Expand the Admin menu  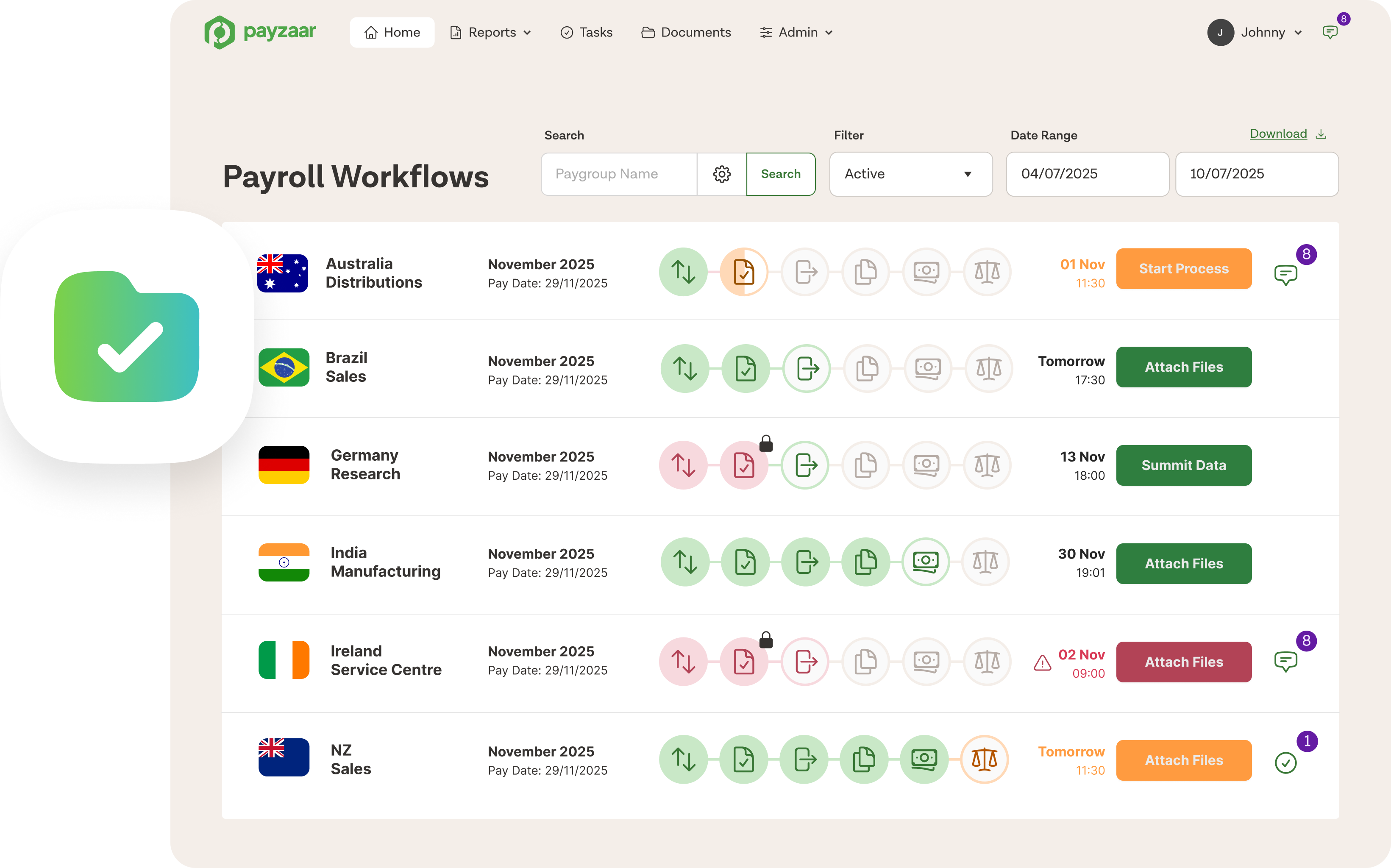tap(796, 32)
